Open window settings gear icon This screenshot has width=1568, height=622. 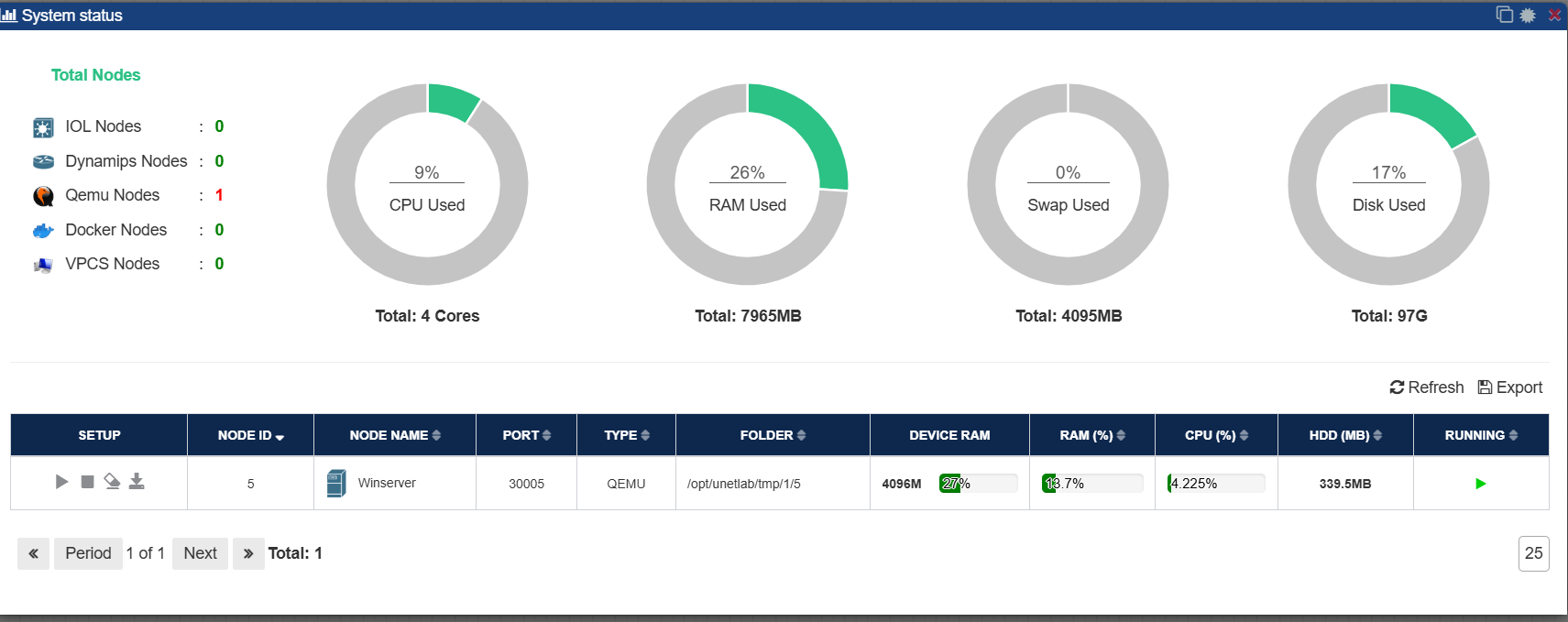pos(1528,16)
